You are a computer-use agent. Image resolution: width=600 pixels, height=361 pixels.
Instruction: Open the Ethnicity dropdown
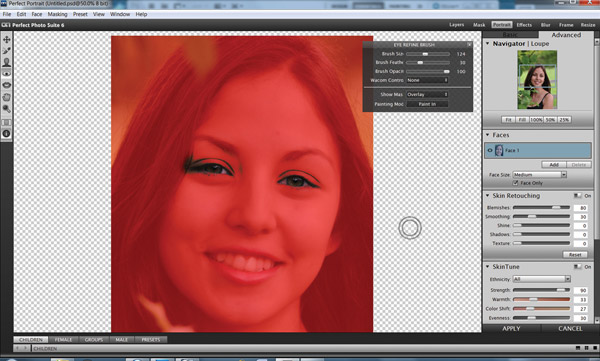[x=541, y=279]
